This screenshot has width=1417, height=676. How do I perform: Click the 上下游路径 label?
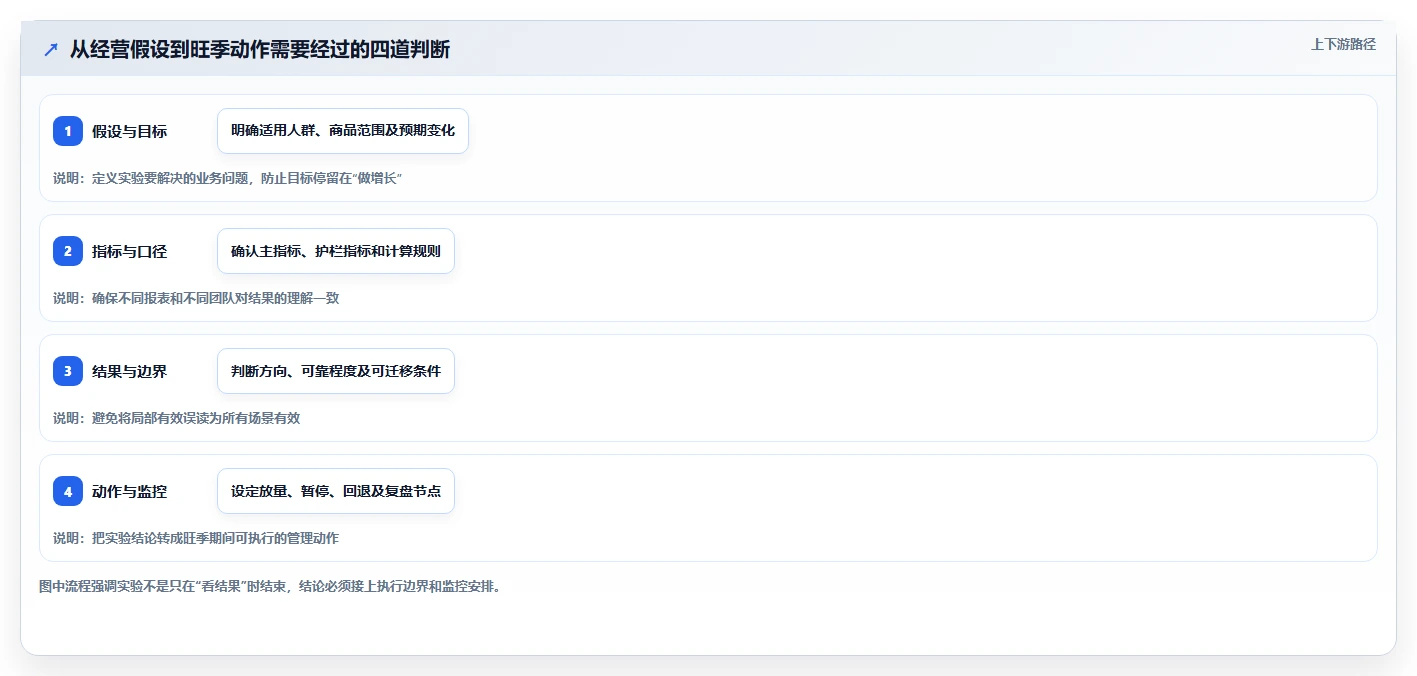pyautogui.click(x=1343, y=44)
